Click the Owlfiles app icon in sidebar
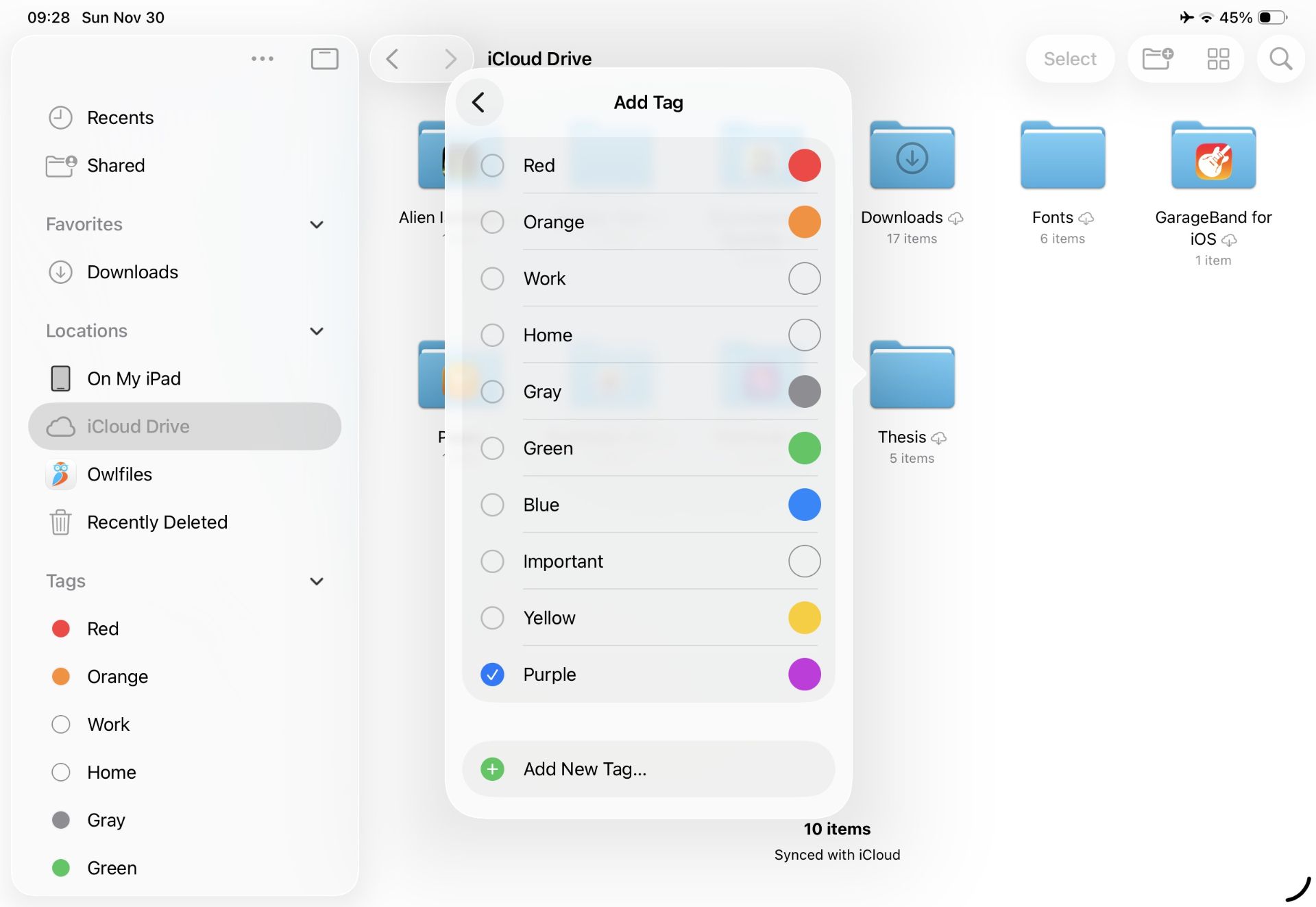This screenshot has width=1316, height=907. pyautogui.click(x=60, y=474)
